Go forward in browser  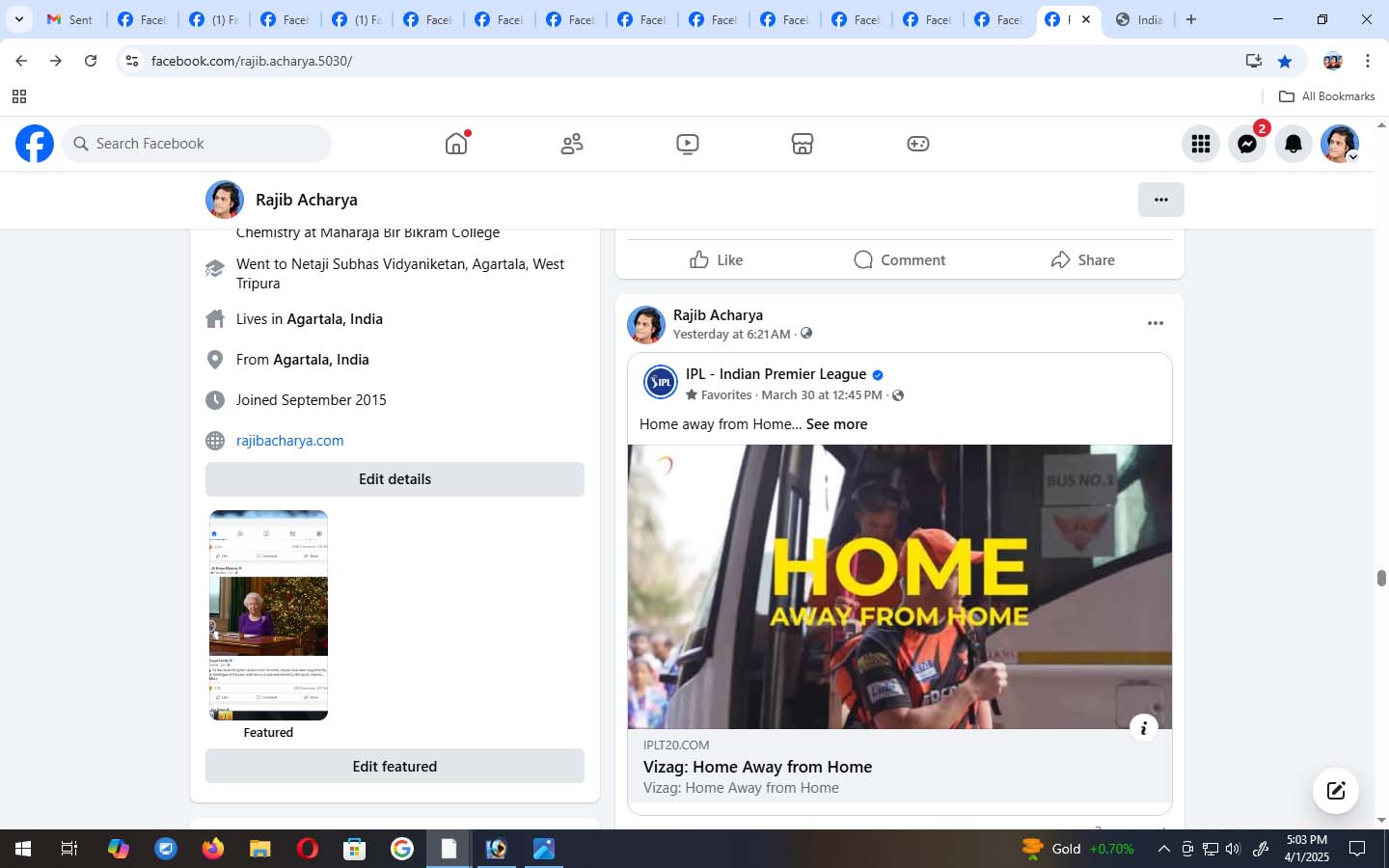pyautogui.click(x=56, y=61)
